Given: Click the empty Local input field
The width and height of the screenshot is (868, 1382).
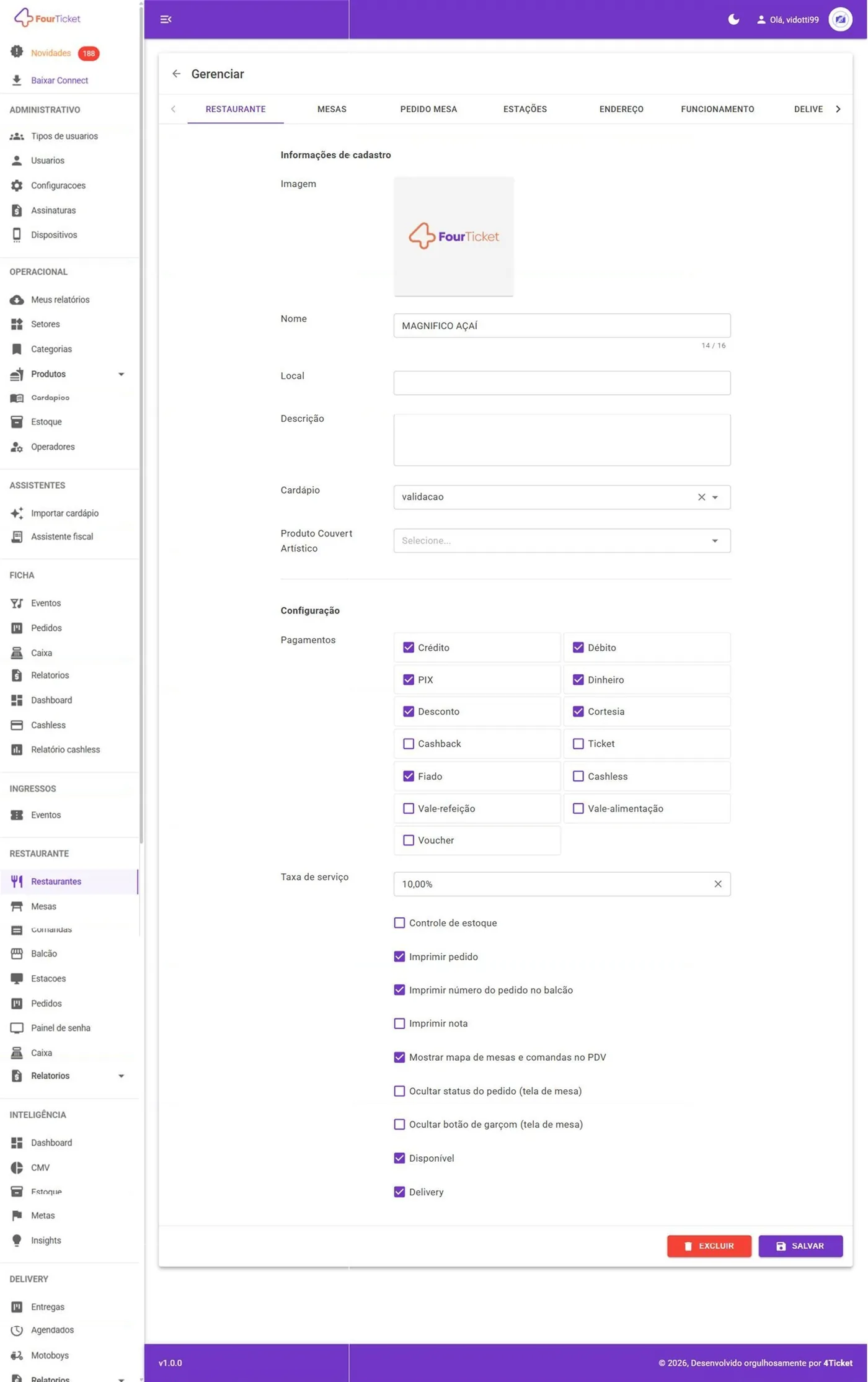Looking at the screenshot, I should click(562, 383).
